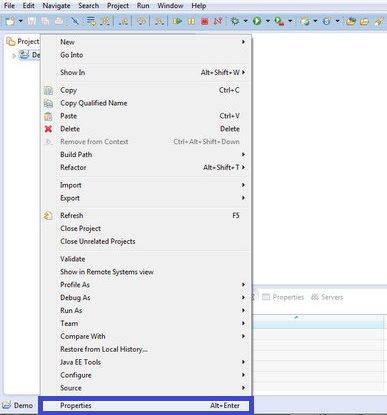Screen dimensions: 387x415
Task: Click the Debug bug toolbar icon
Action: point(235,21)
